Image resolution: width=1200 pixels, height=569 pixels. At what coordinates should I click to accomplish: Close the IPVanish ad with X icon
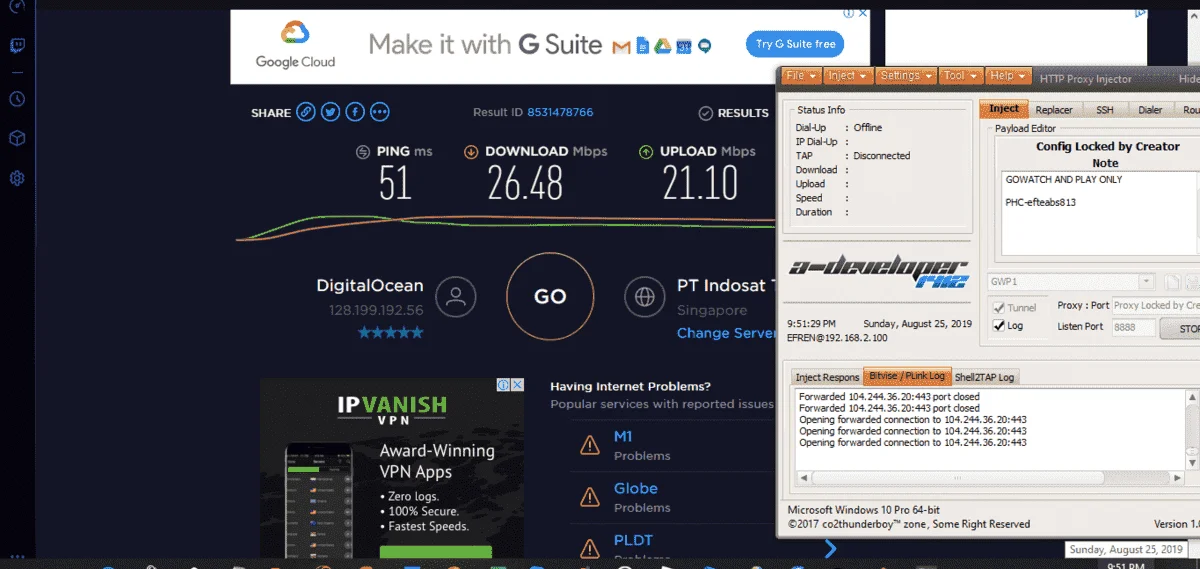coord(517,385)
